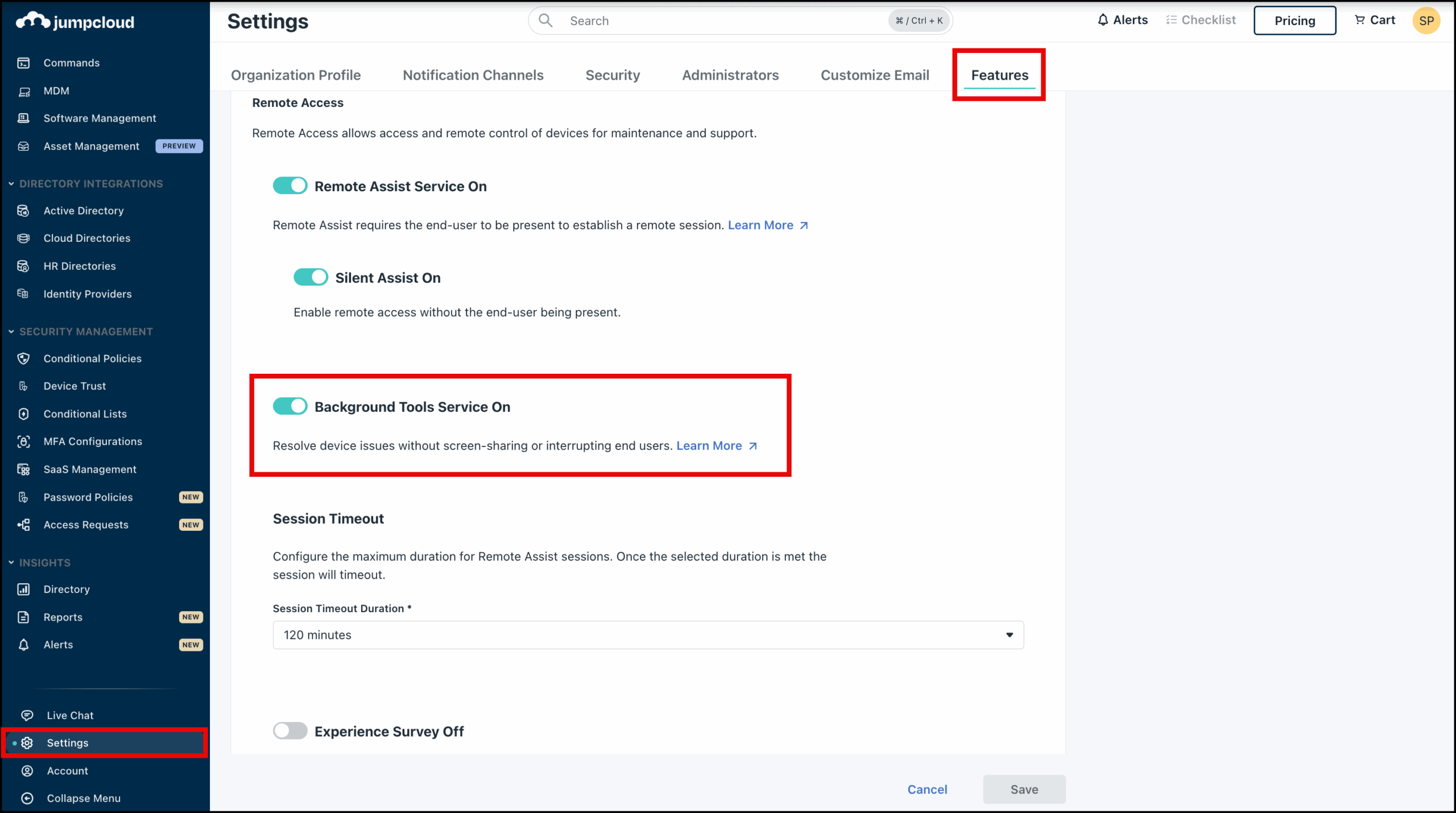Screen dimensions: 1456x813
Task: Open Session Timeout Duration dropdown
Action: click(648, 635)
